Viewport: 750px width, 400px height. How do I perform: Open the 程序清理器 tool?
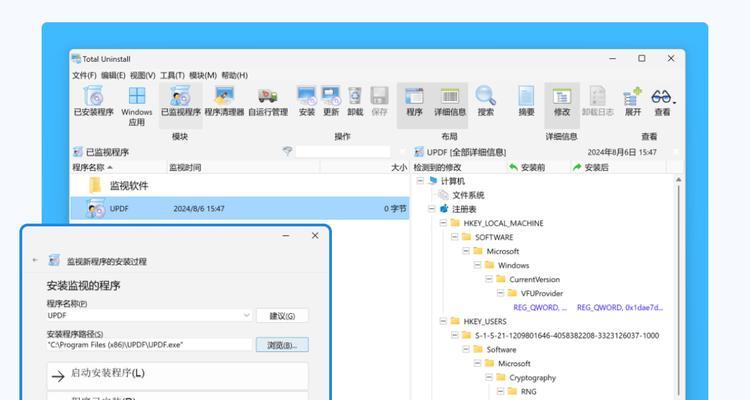[224, 96]
